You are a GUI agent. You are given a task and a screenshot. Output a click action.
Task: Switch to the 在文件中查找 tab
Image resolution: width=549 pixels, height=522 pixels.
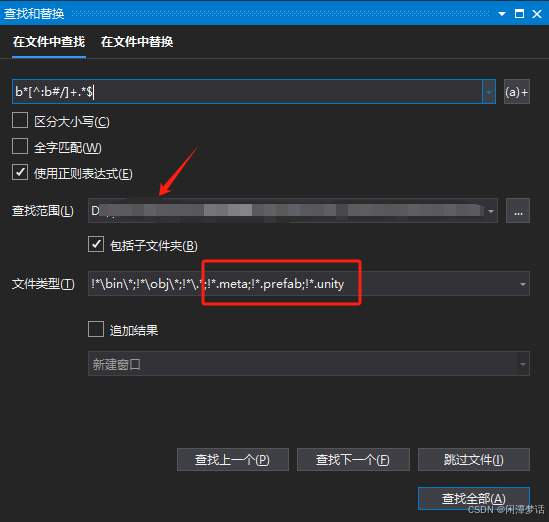click(49, 42)
